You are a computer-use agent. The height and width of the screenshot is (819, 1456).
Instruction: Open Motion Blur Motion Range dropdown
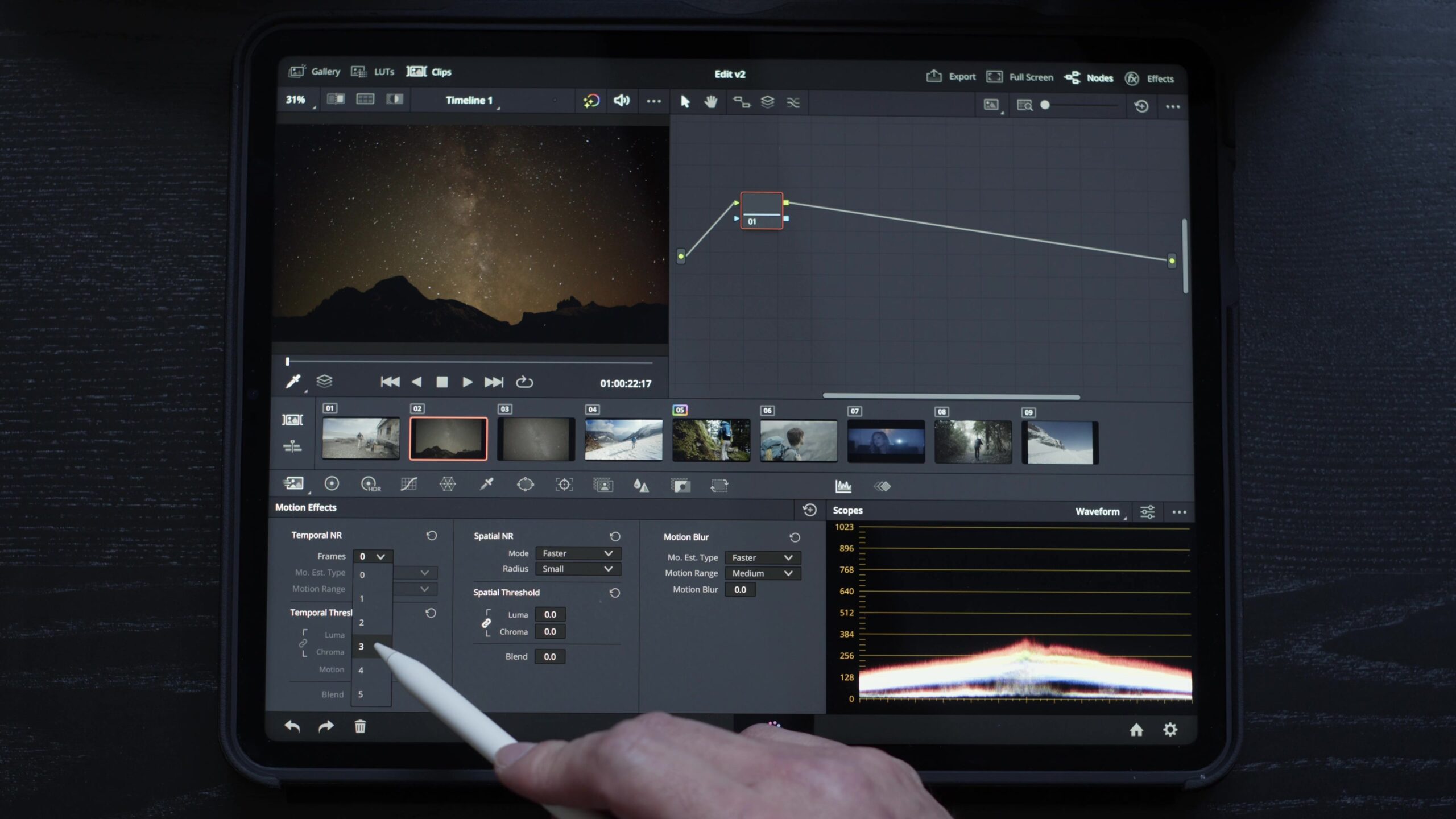pyautogui.click(x=763, y=573)
